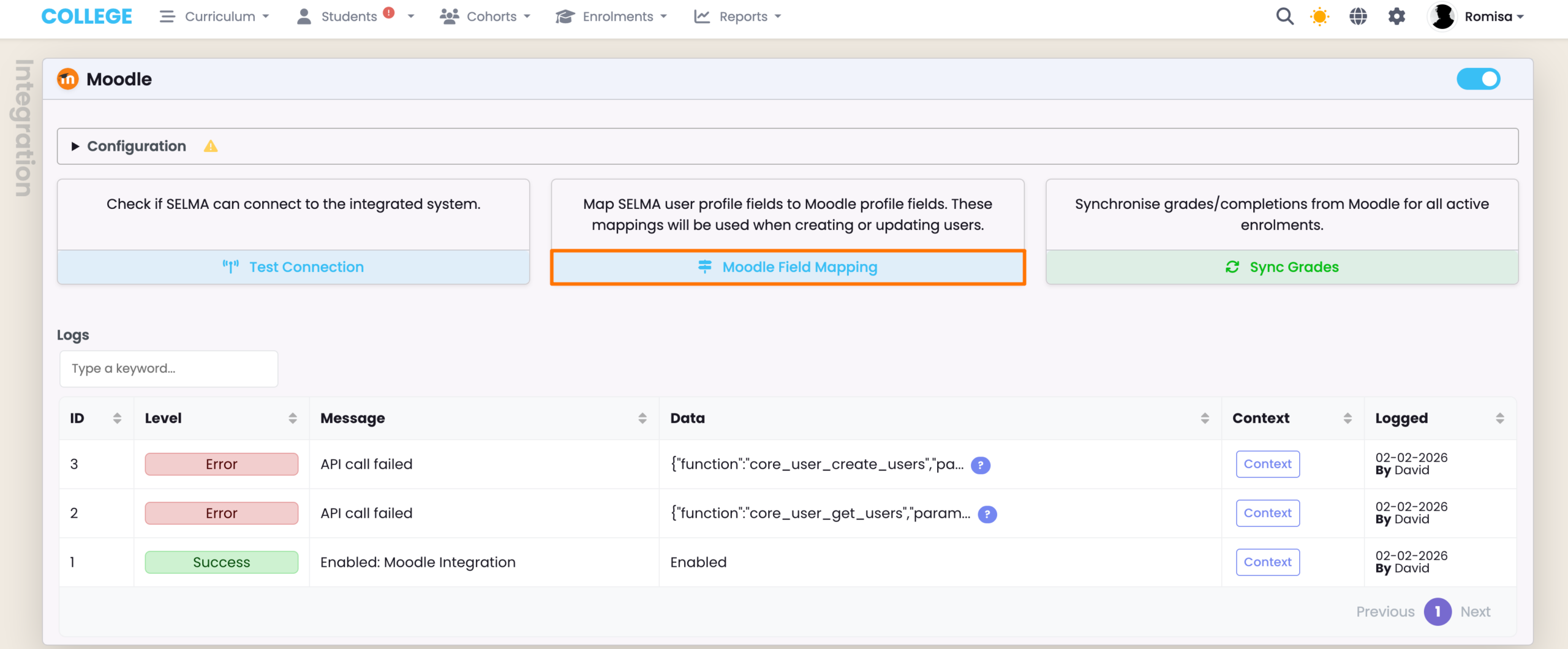Open Context for log entry 3

click(1267, 465)
